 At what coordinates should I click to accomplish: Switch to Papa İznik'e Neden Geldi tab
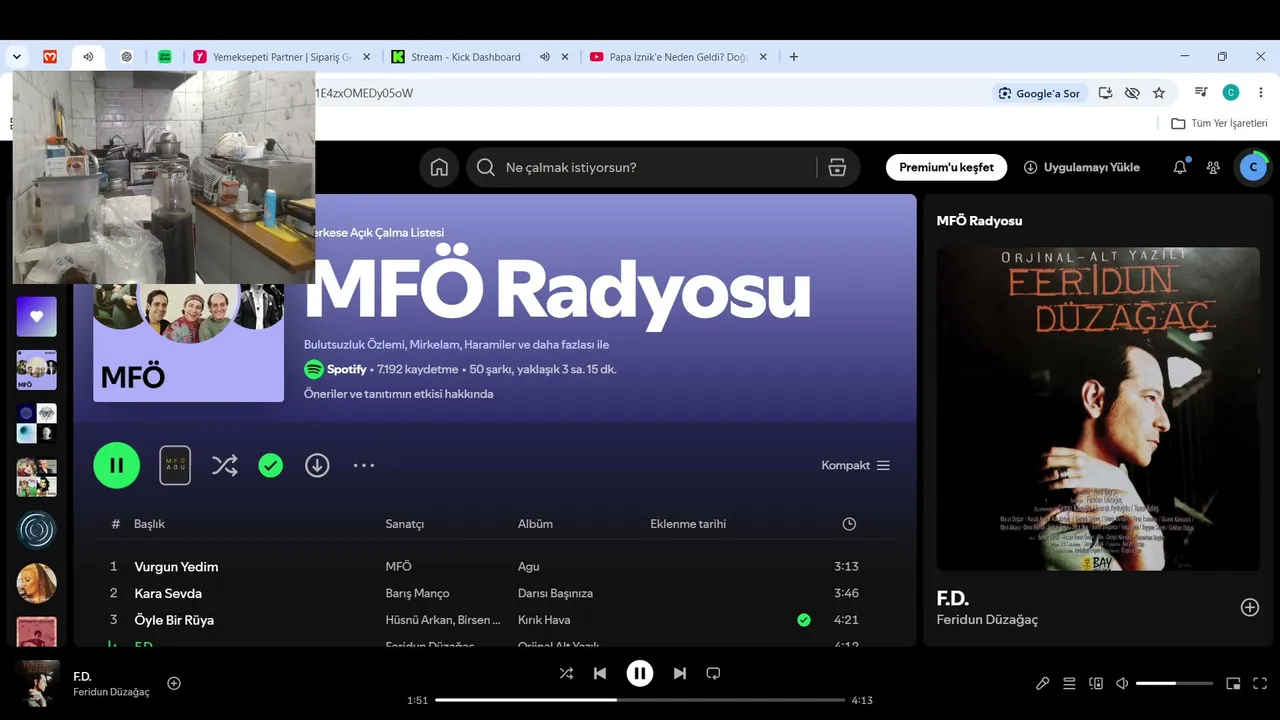(679, 57)
